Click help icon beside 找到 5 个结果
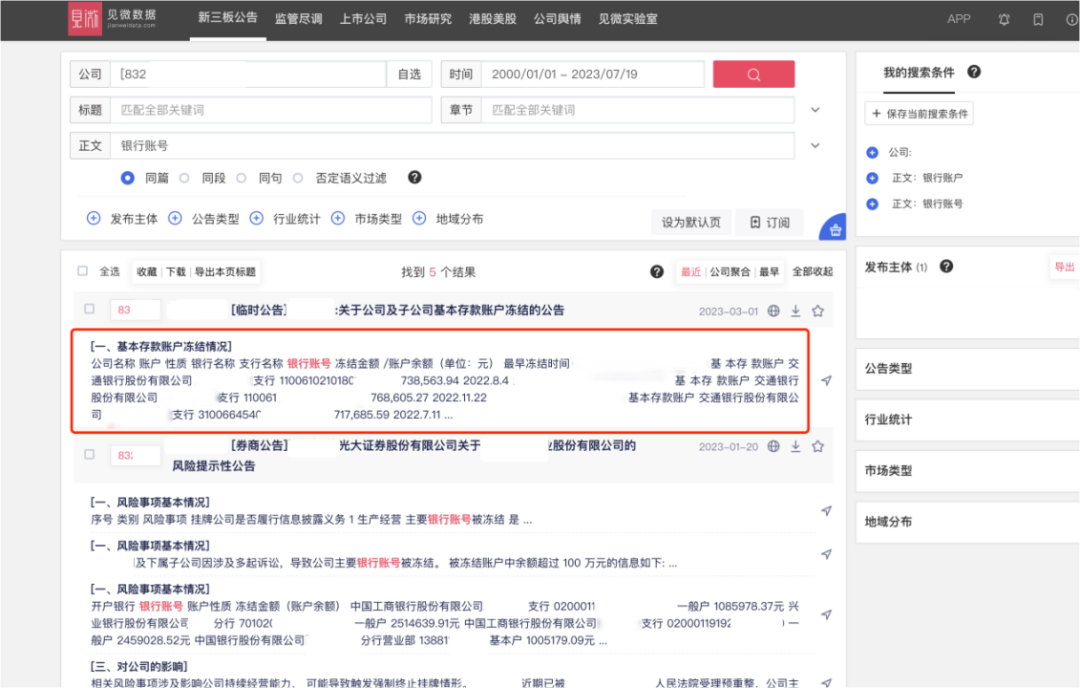This screenshot has height=688, width=1080. coord(656,271)
